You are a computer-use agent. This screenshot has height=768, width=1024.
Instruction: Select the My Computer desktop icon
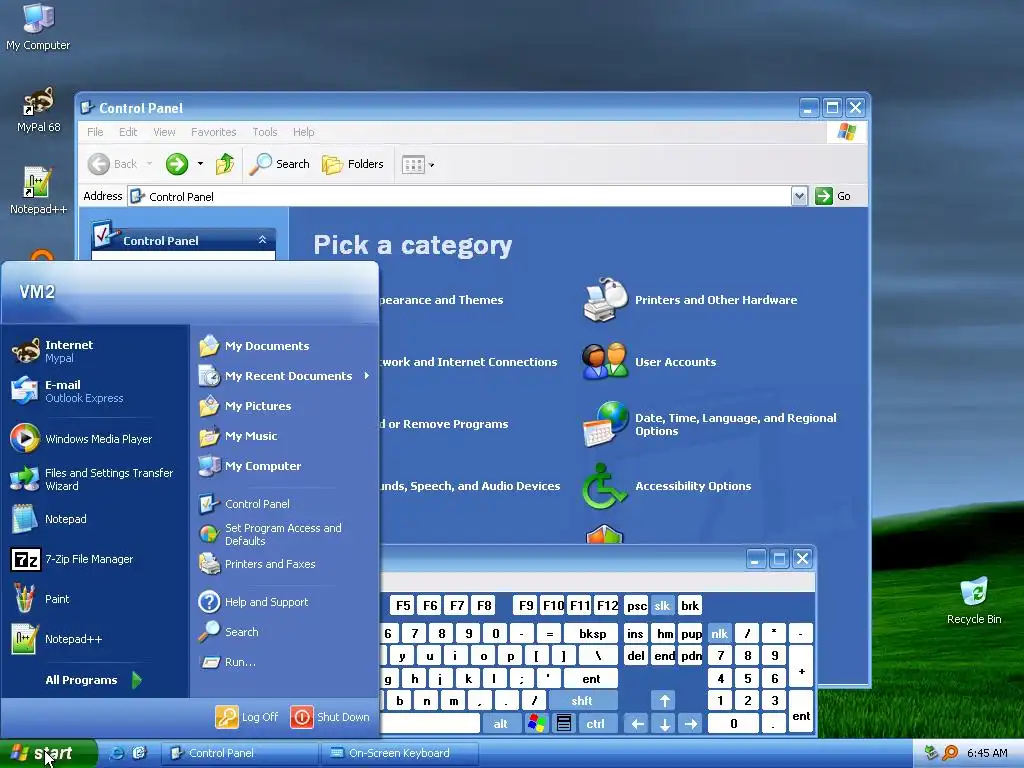pos(38,27)
